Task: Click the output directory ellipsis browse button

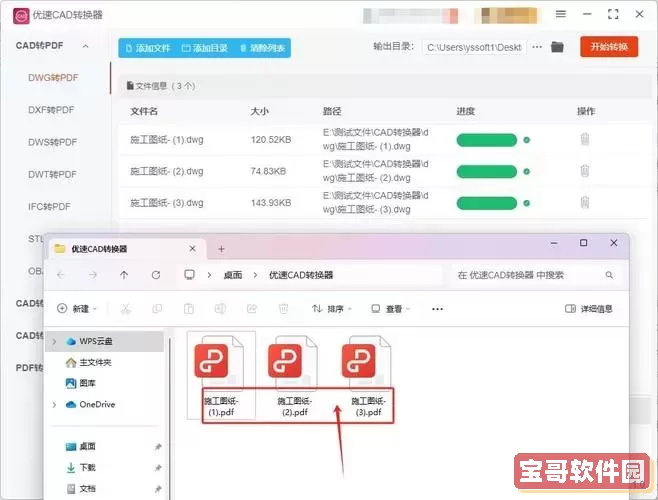Action: tap(537, 47)
